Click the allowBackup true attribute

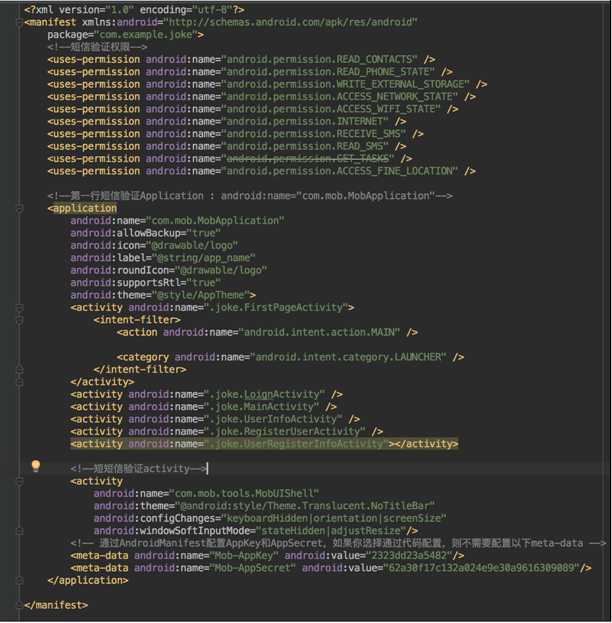pyautogui.click(x=145, y=233)
